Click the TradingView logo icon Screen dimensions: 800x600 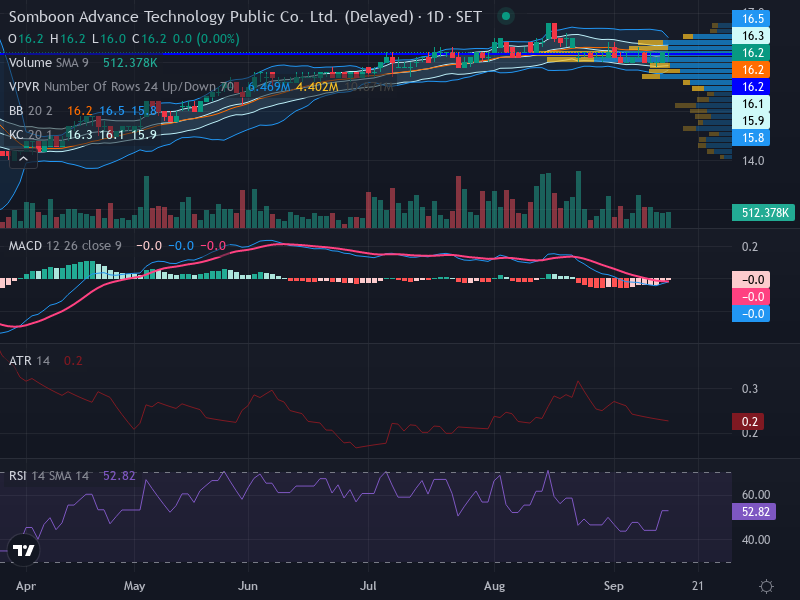tap(23, 550)
